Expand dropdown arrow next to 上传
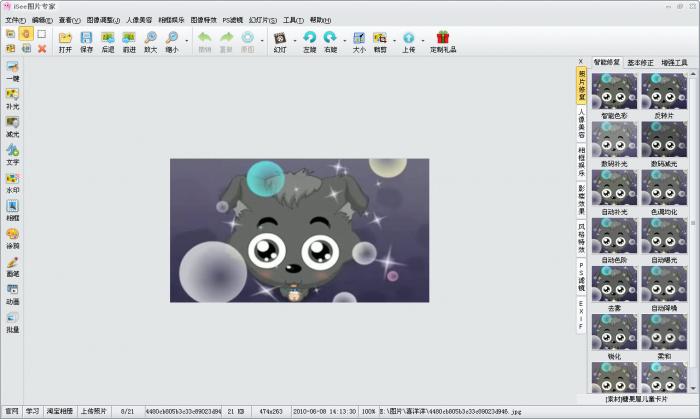Viewport: 700px width, 419px height. click(x=423, y=41)
